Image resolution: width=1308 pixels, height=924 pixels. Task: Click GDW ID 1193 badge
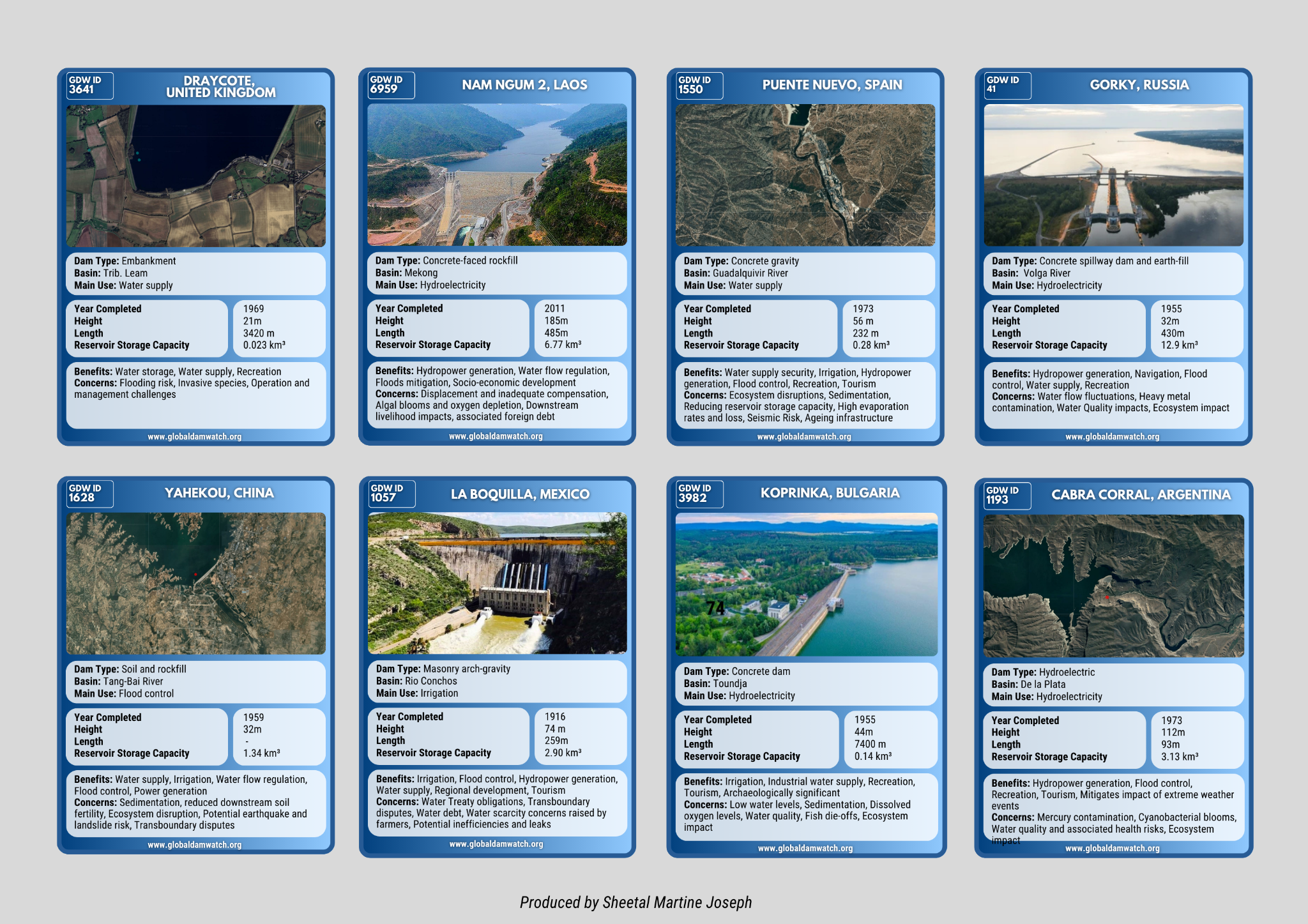(x=1007, y=496)
